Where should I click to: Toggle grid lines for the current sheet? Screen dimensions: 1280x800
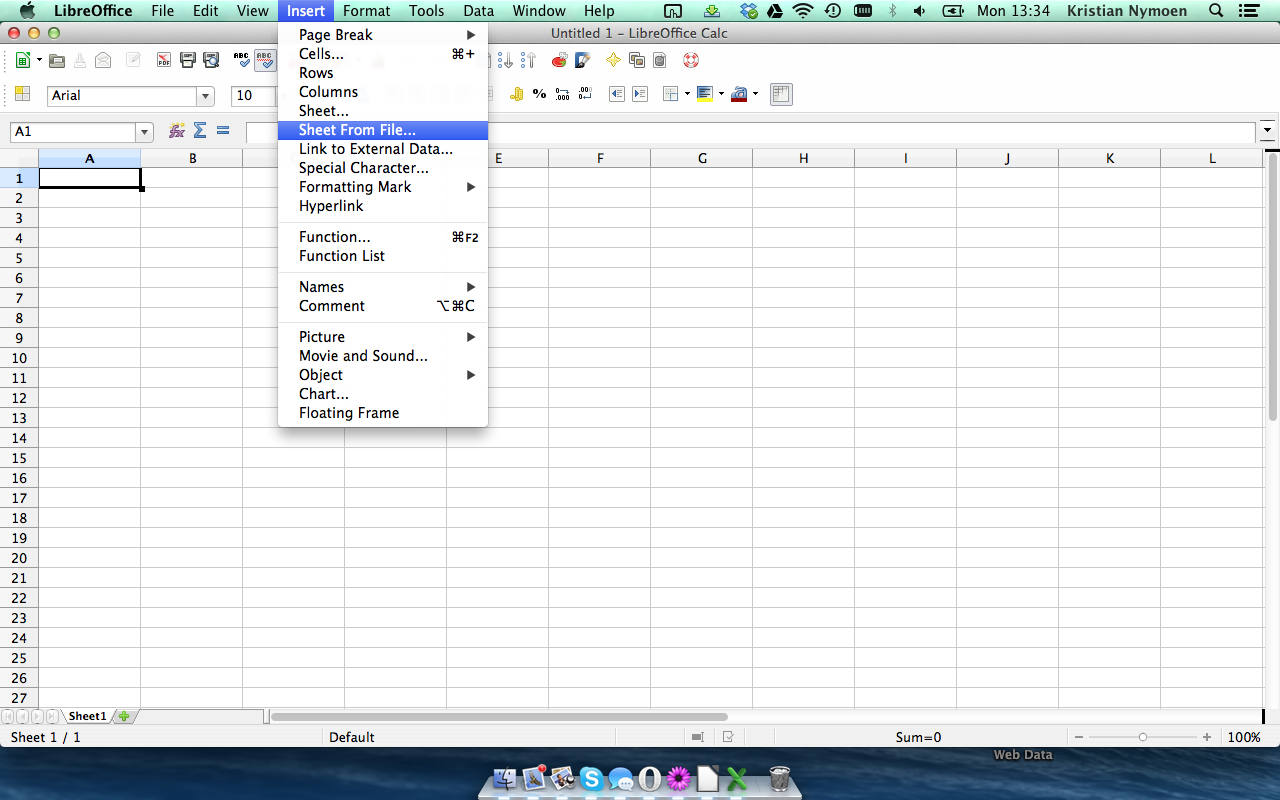pos(782,95)
